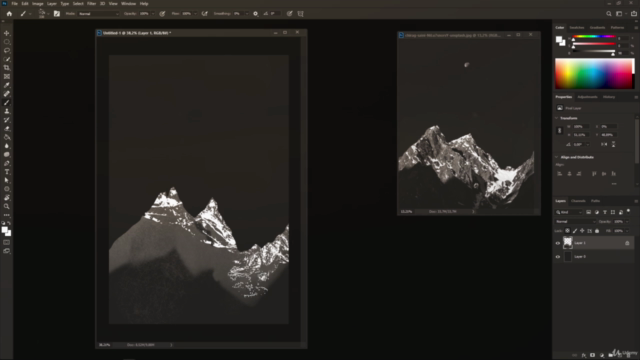Open the layer filter Kind dropdown
The width and height of the screenshot is (640, 360).
tap(569, 212)
